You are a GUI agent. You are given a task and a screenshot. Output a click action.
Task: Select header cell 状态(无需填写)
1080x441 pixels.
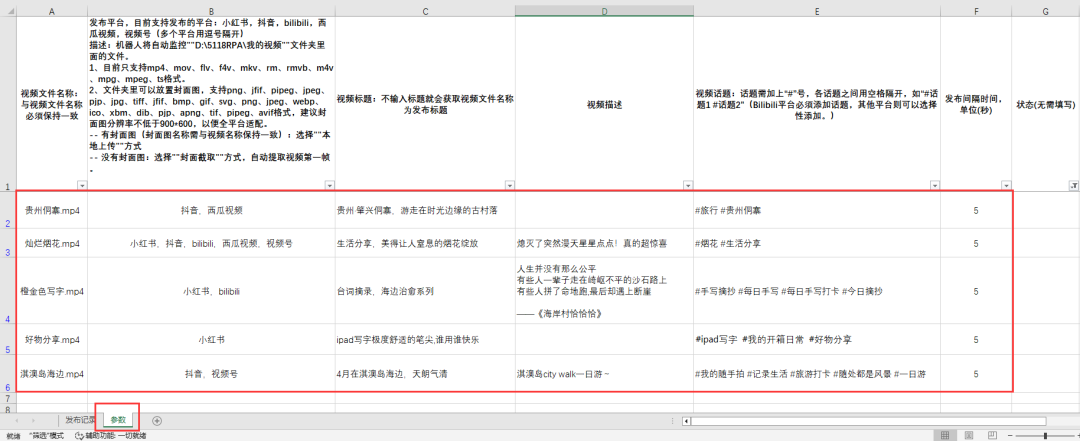1046,104
